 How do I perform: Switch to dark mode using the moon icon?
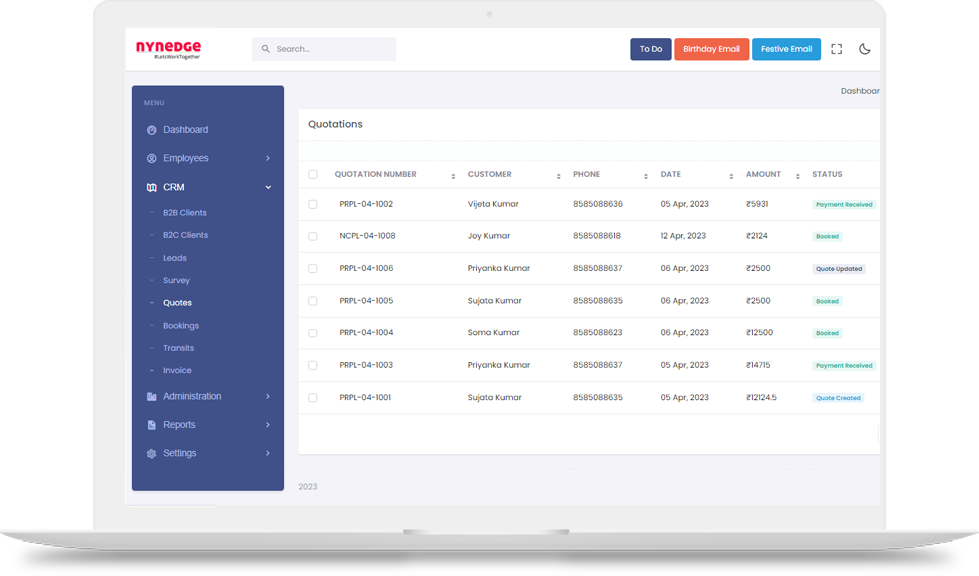click(864, 48)
